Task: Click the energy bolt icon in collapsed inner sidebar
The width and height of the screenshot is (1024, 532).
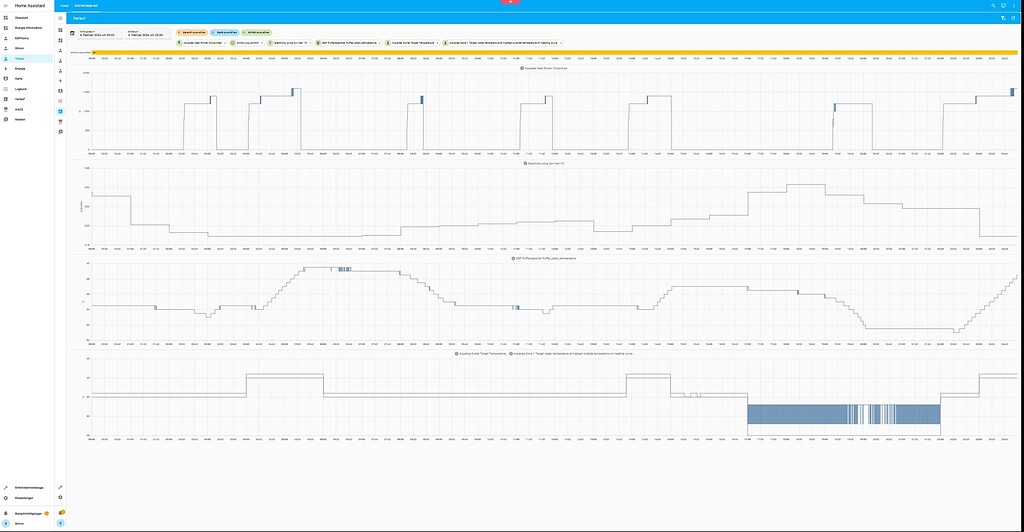Action: click(61, 81)
